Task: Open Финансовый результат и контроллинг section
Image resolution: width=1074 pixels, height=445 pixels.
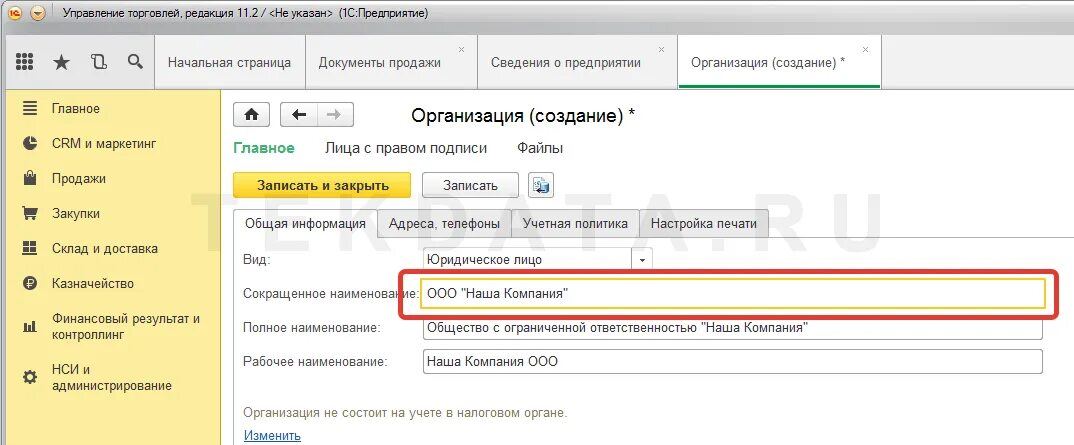Action: pos(126,327)
